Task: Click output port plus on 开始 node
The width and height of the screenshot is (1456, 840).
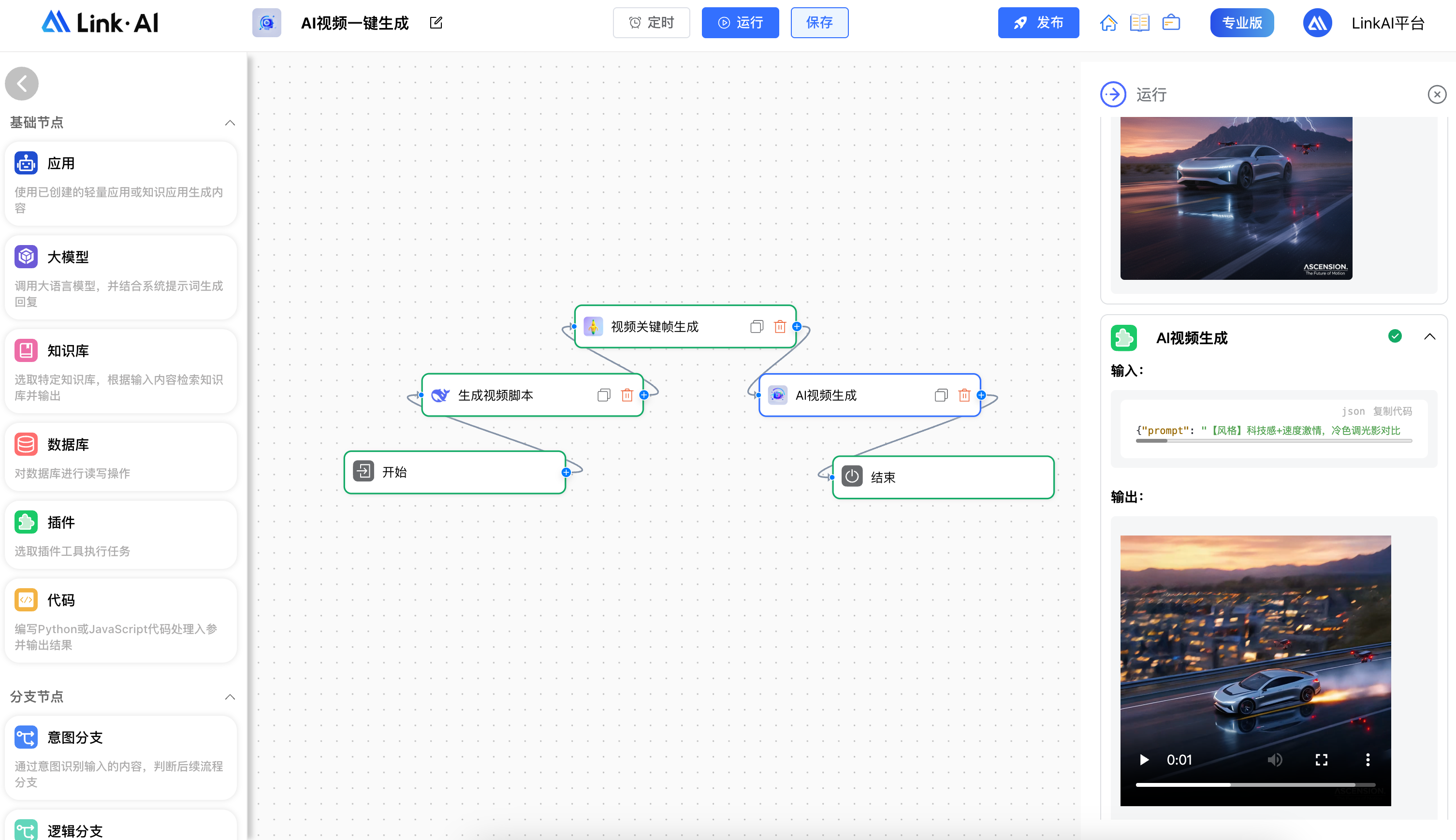Action: pos(566,473)
